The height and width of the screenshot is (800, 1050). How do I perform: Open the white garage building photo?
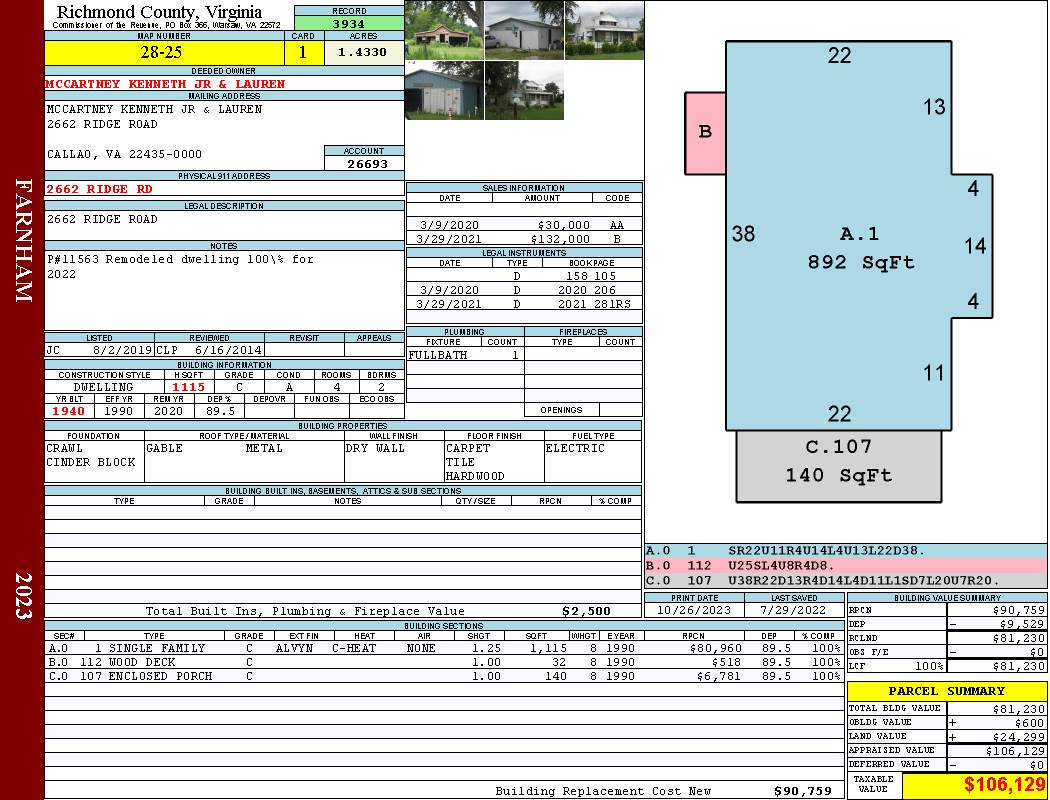(524, 30)
